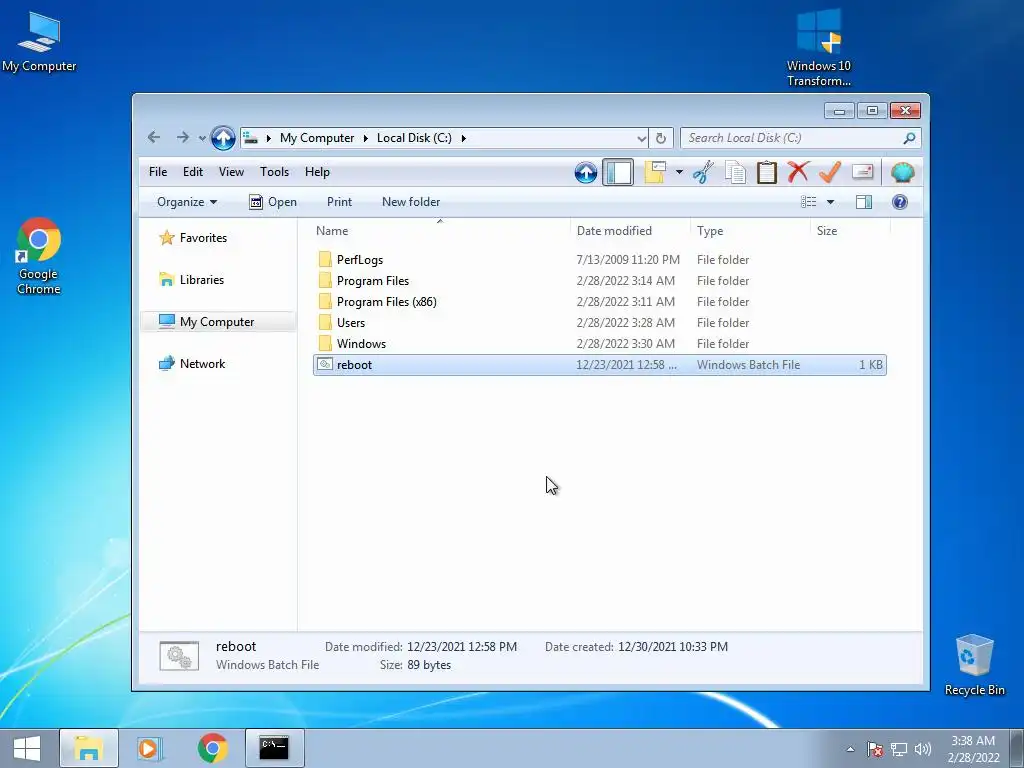This screenshot has height=768, width=1024.
Task: Click the Copy pages icon
Action: click(735, 172)
